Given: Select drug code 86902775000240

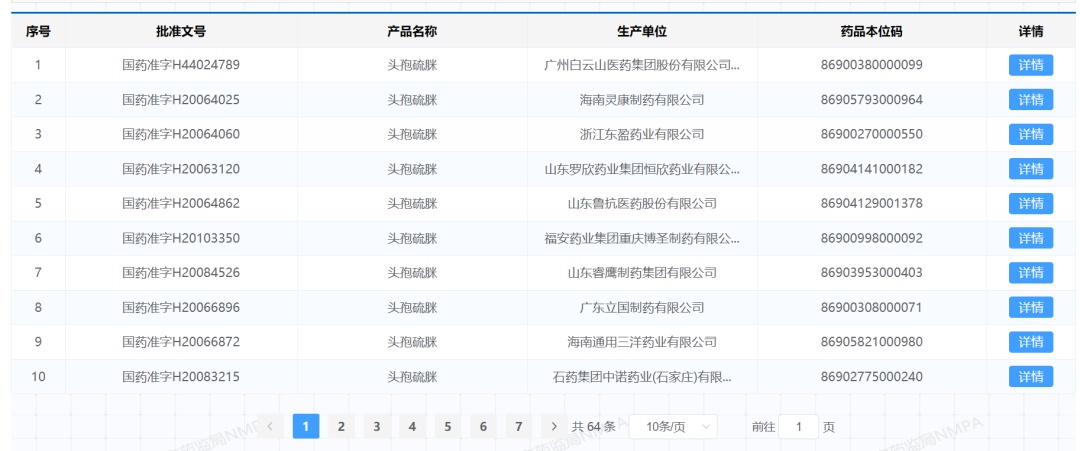Looking at the screenshot, I should [871, 377].
